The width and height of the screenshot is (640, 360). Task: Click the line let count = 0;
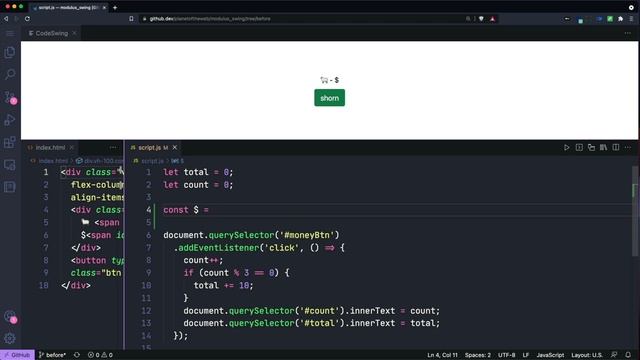pos(198,185)
